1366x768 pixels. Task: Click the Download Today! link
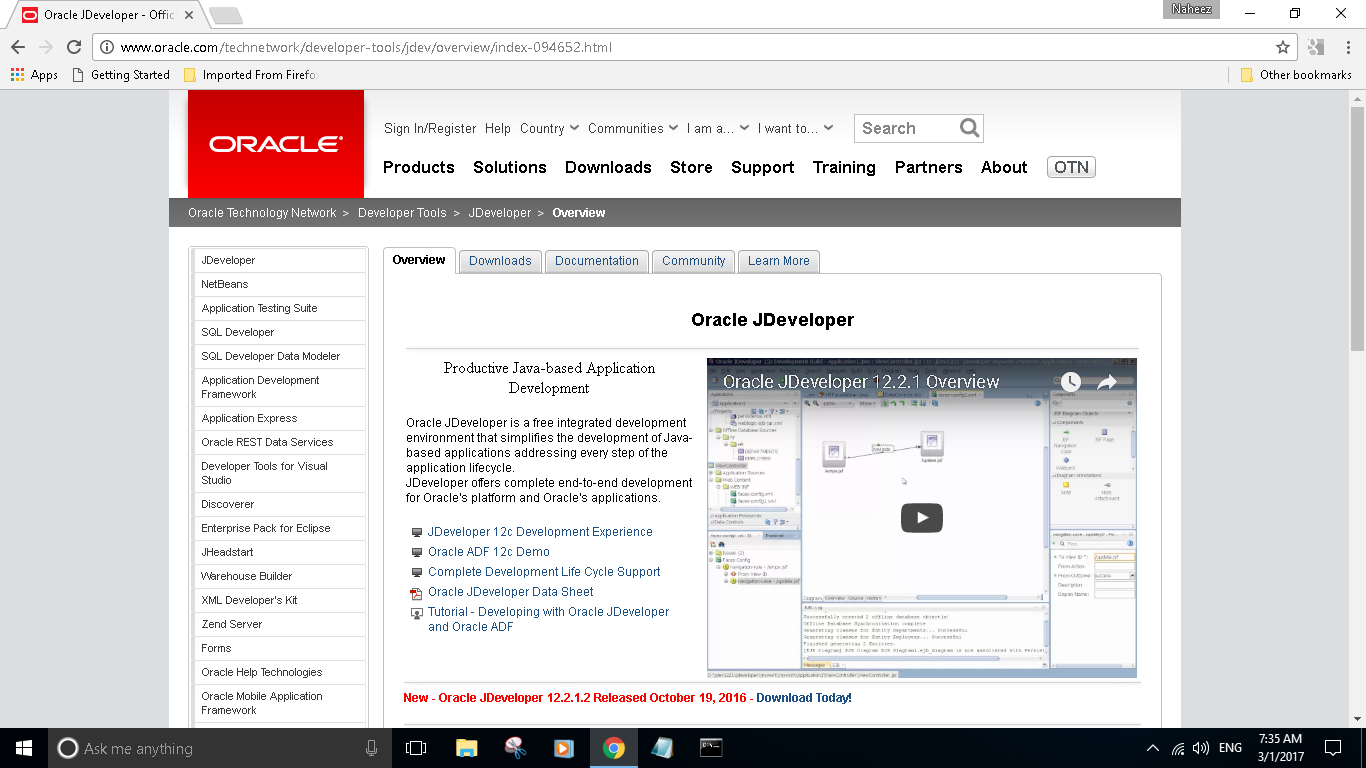click(804, 698)
